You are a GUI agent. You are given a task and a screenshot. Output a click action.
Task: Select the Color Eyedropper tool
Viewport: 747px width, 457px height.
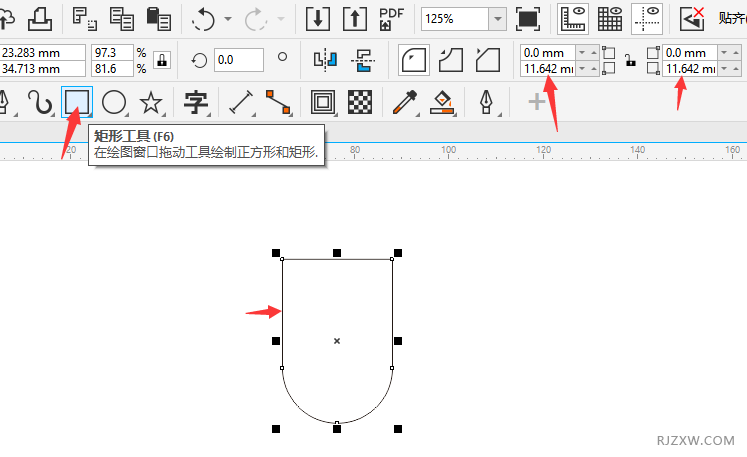click(x=405, y=102)
